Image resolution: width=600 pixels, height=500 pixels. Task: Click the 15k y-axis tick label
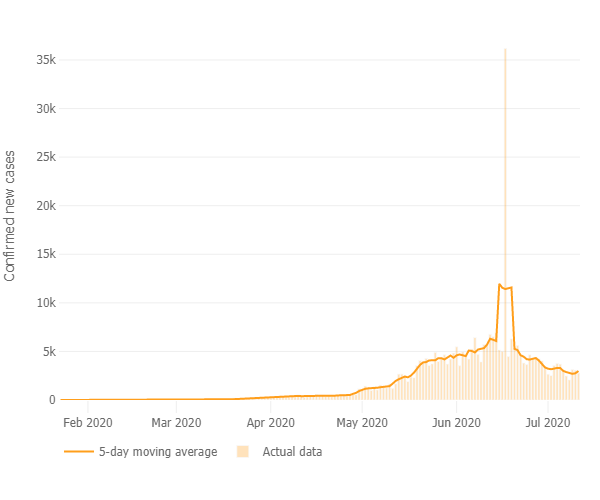(44, 254)
